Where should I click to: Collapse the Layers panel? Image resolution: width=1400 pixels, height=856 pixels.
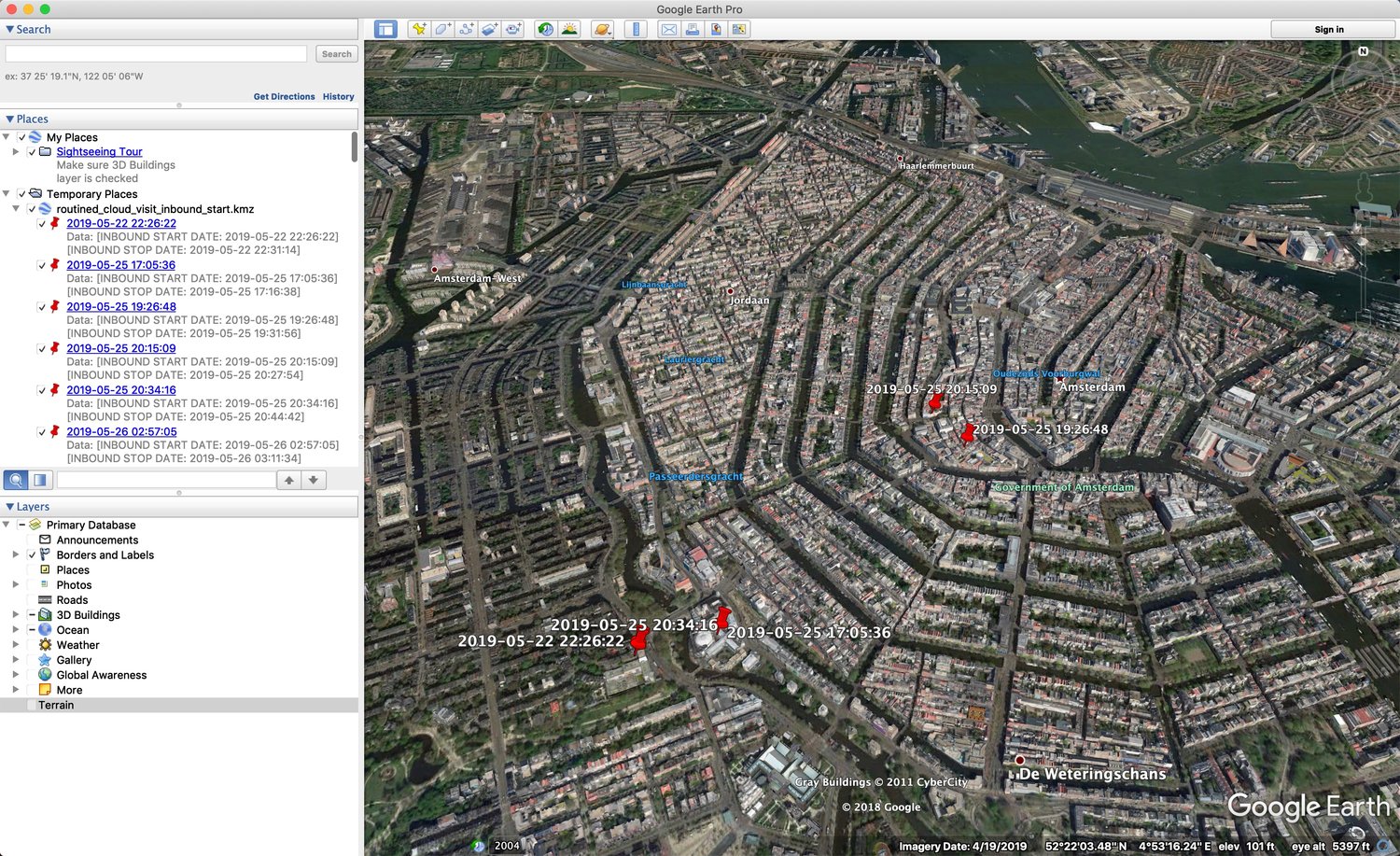coord(9,507)
